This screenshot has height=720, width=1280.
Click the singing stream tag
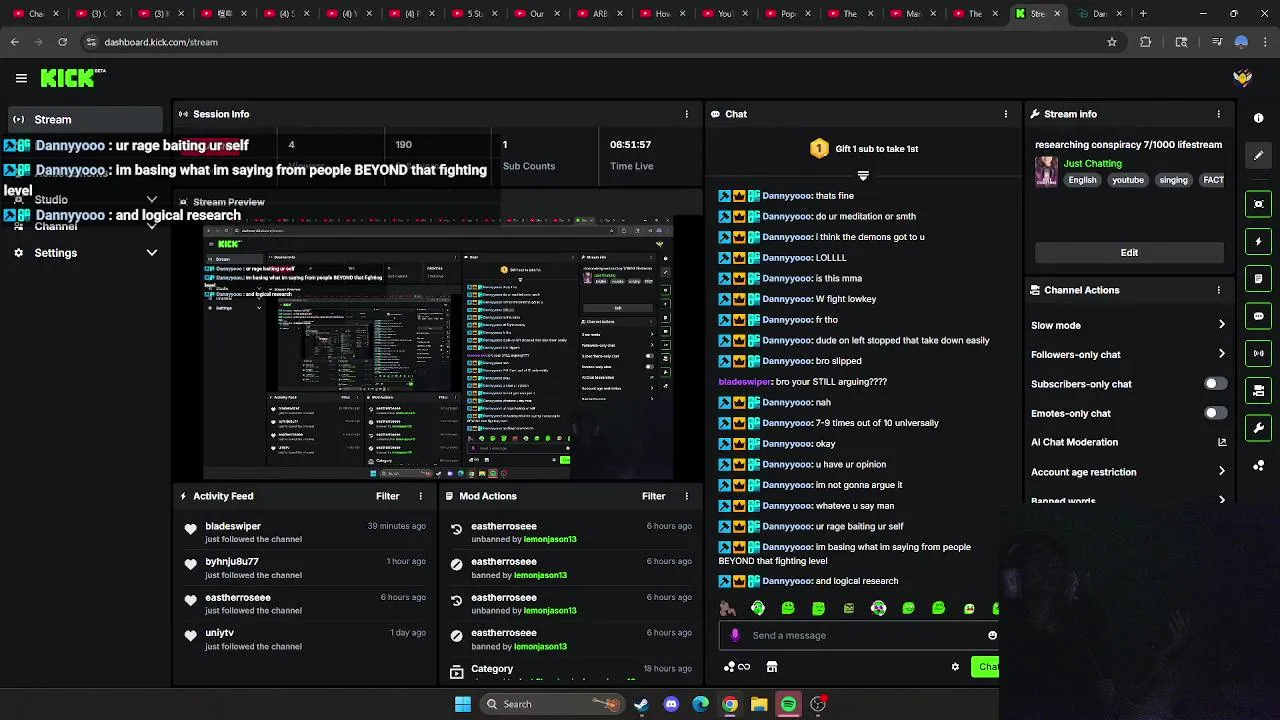point(1173,180)
